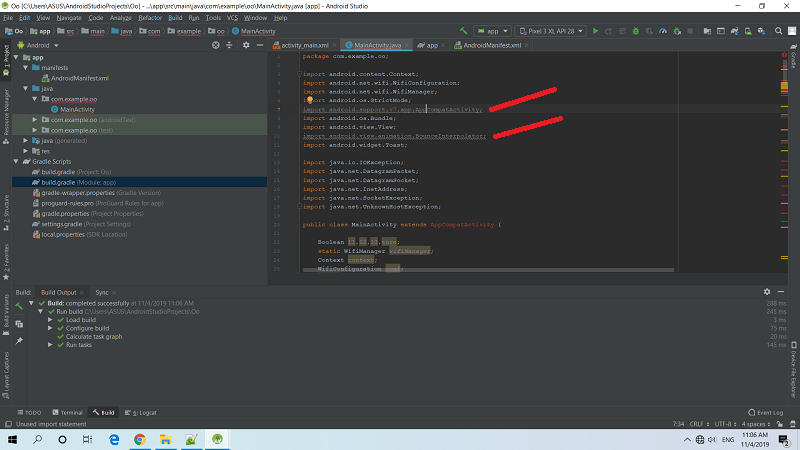The image size is (800, 450).
Task: Open the File menu
Action: pyautogui.click(x=8, y=18)
